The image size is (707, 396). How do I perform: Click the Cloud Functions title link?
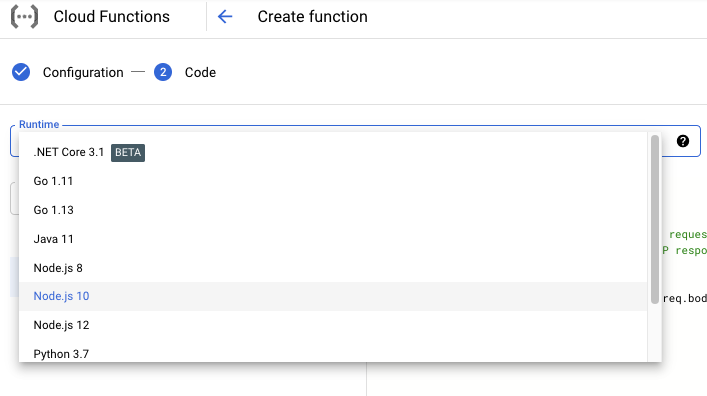coord(111,17)
